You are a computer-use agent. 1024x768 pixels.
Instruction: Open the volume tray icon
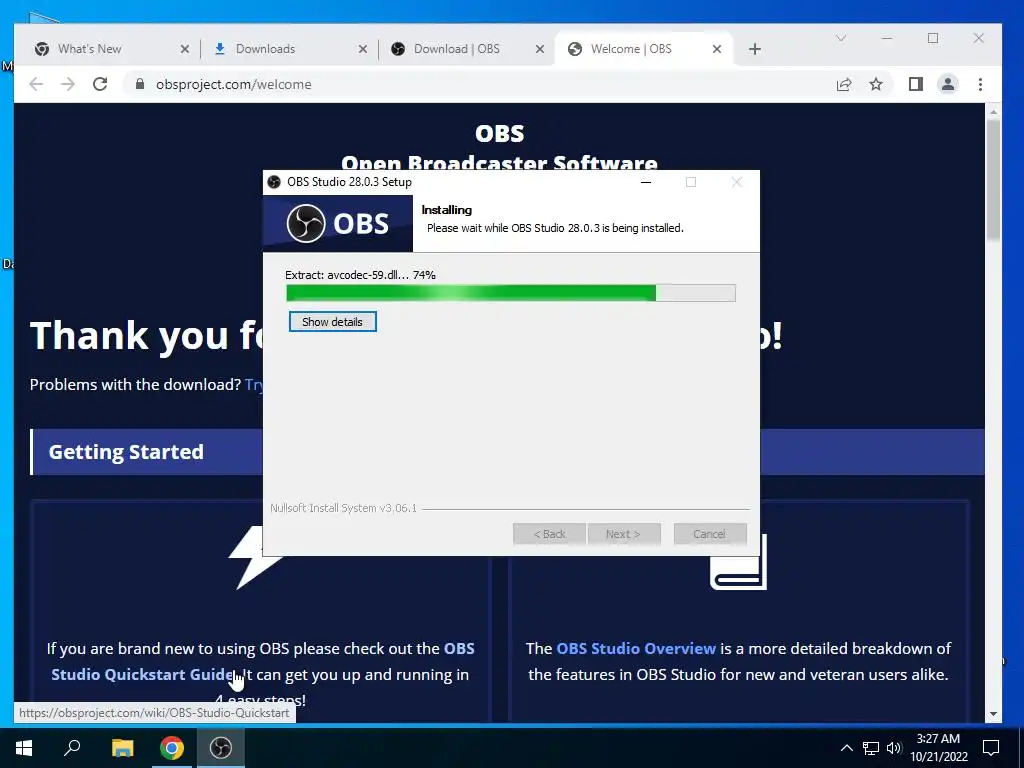(894, 748)
